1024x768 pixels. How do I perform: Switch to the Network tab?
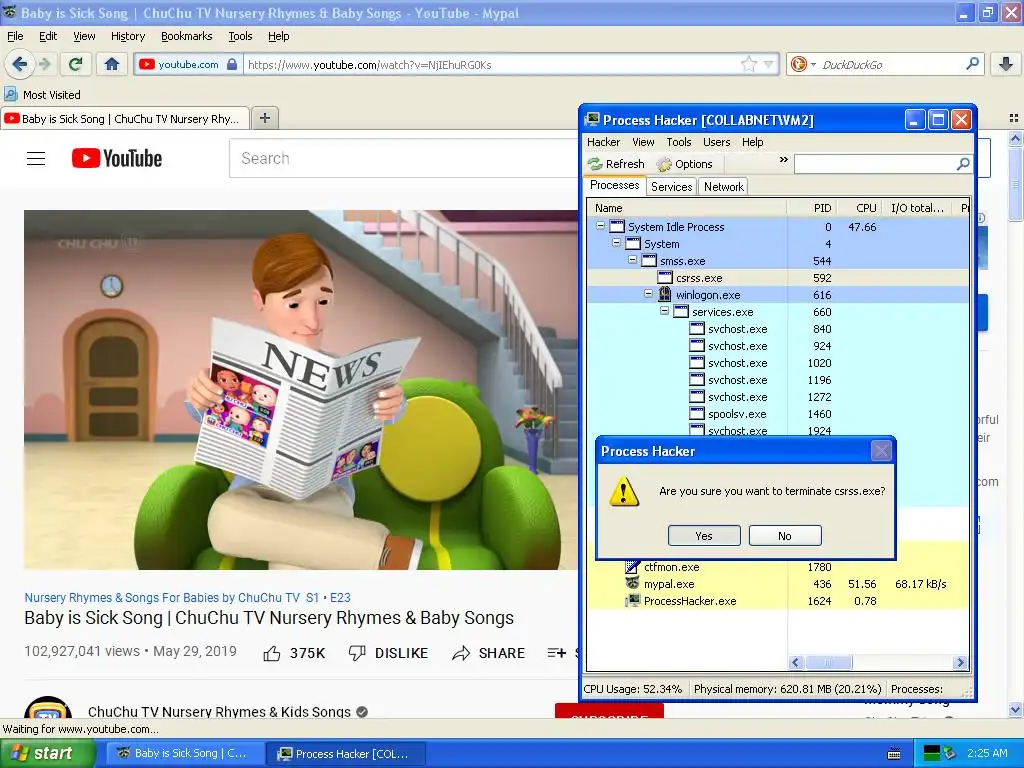(x=724, y=187)
